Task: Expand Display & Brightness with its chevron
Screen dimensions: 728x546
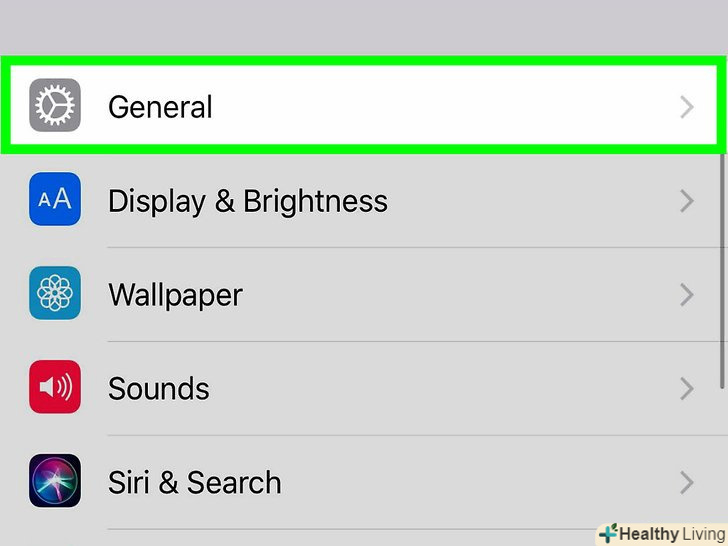Action: 686,200
